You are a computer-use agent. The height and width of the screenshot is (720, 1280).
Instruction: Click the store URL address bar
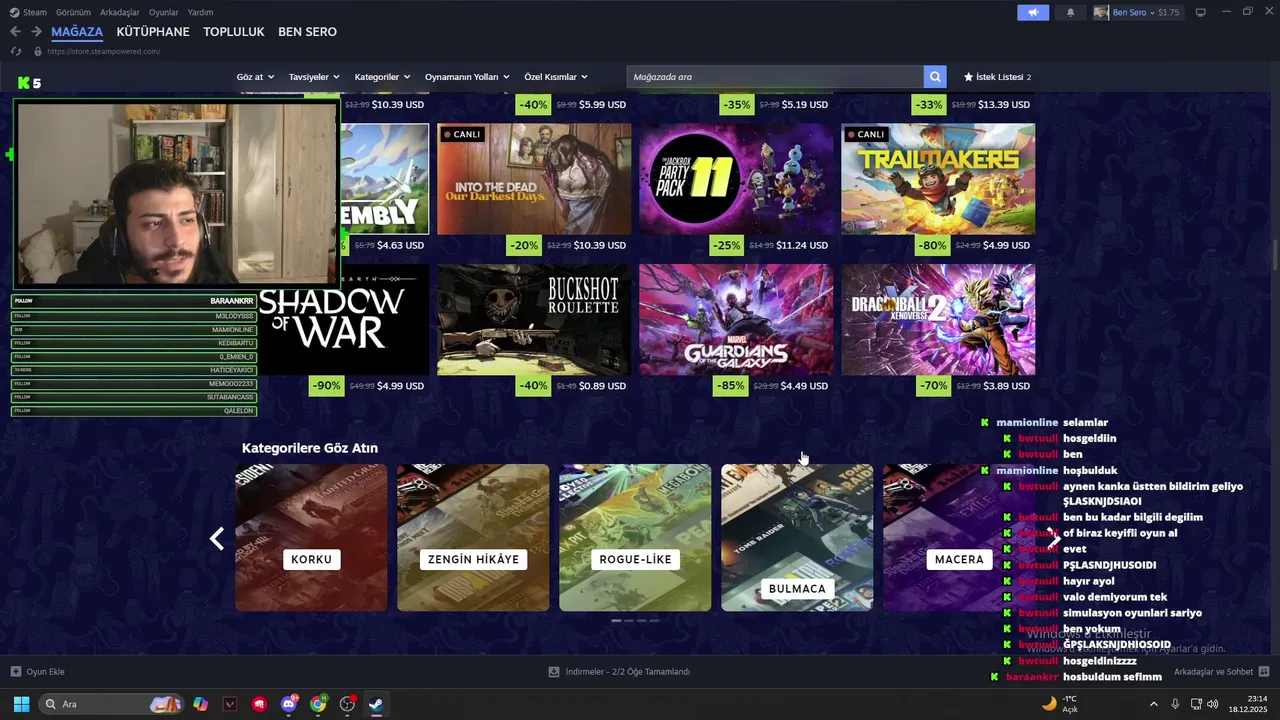click(x=104, y=51)
